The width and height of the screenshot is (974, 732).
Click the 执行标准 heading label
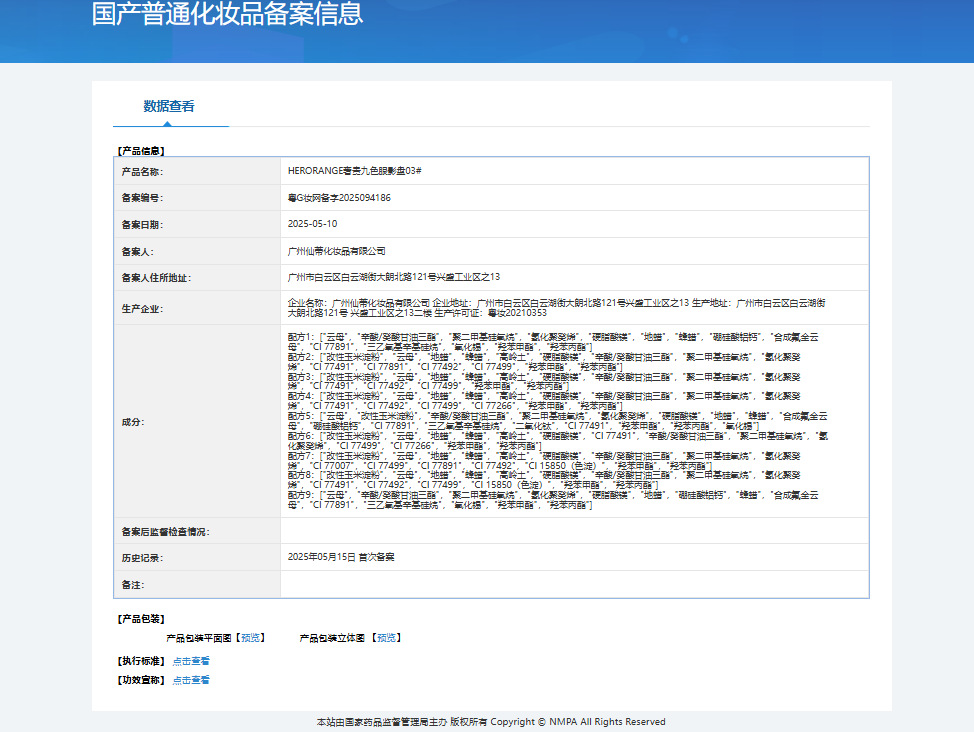point(141,661)
